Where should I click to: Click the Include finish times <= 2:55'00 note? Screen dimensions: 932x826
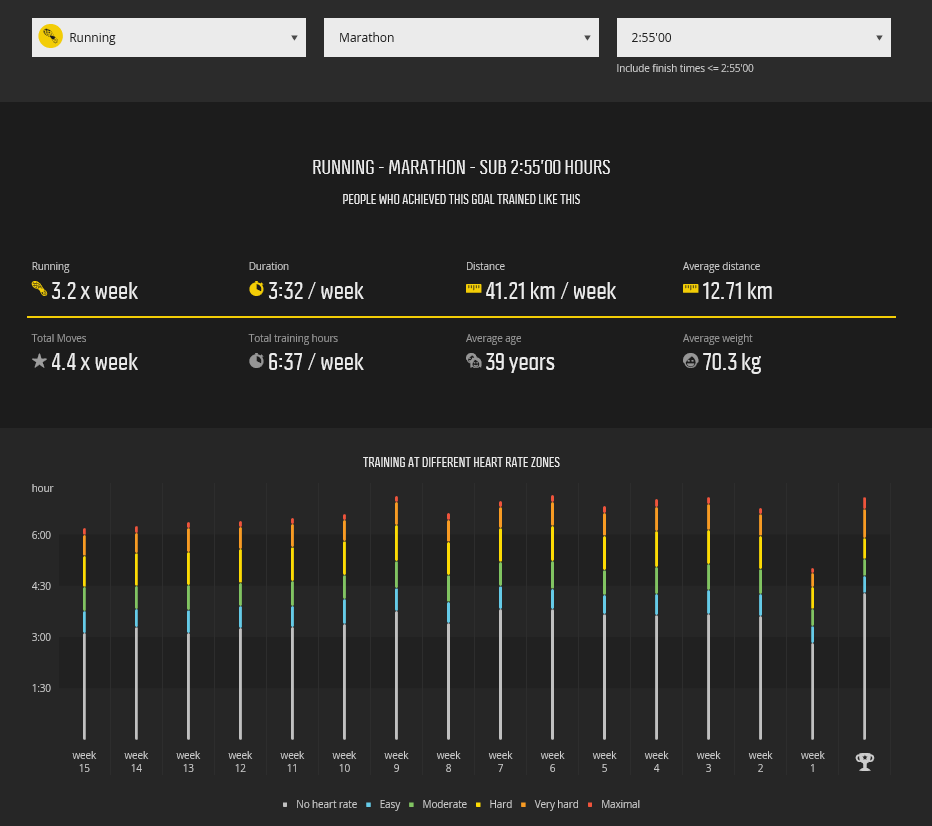[x=685, y=68]
